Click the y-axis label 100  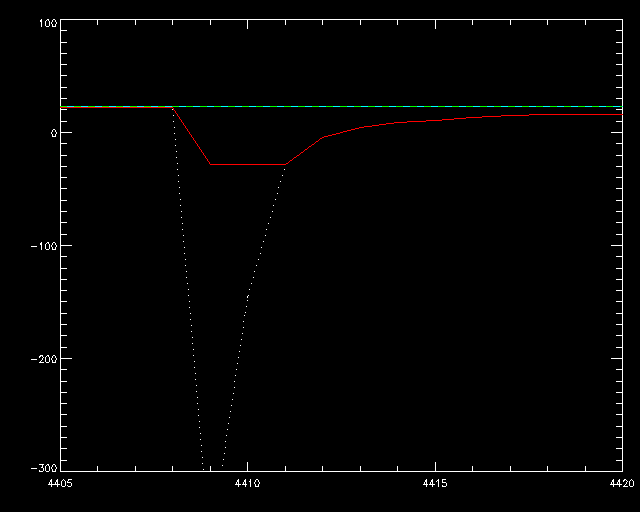pyautogui.click(x=48, y=23)
